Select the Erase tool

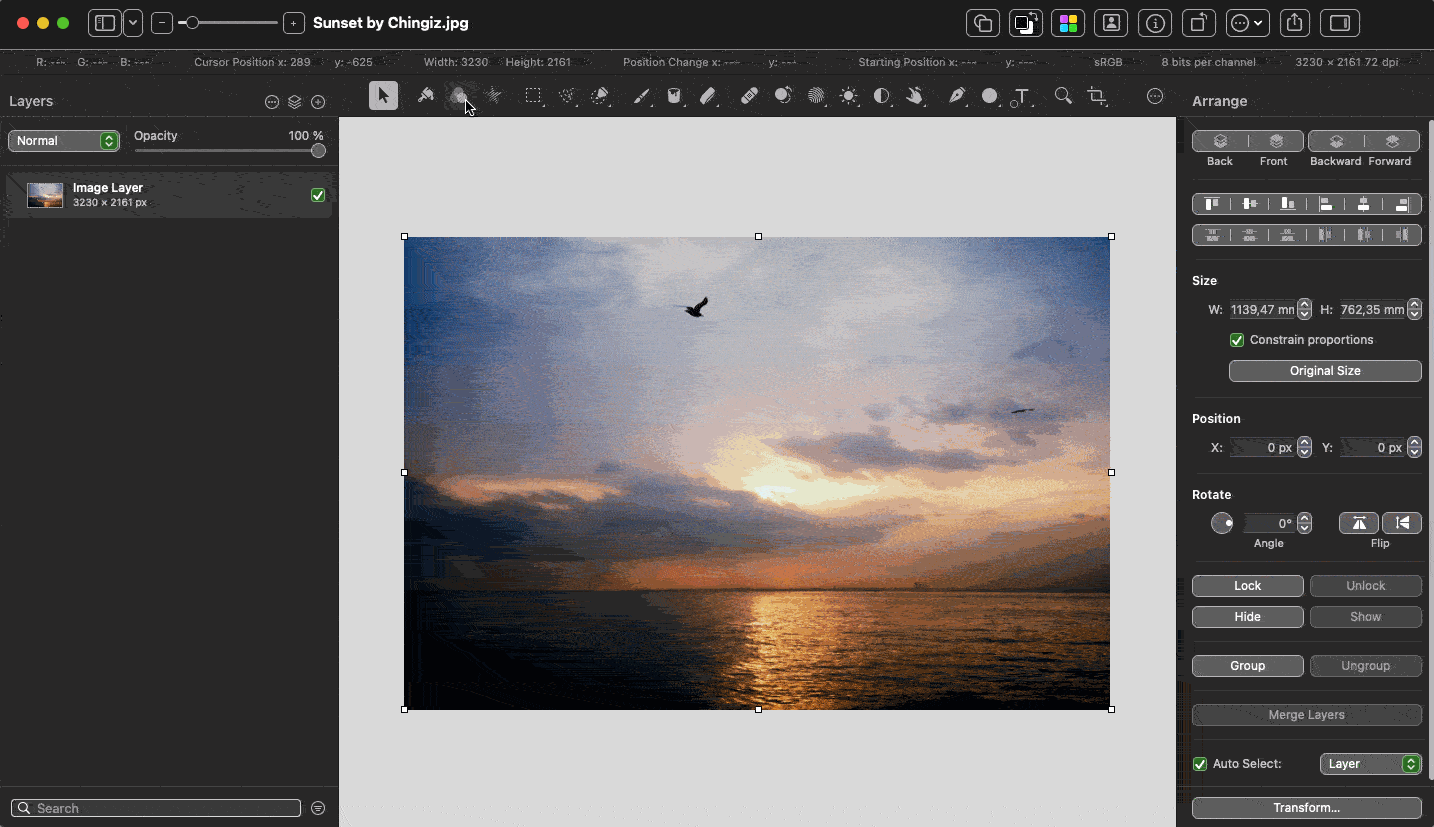[x=708, y=96]
